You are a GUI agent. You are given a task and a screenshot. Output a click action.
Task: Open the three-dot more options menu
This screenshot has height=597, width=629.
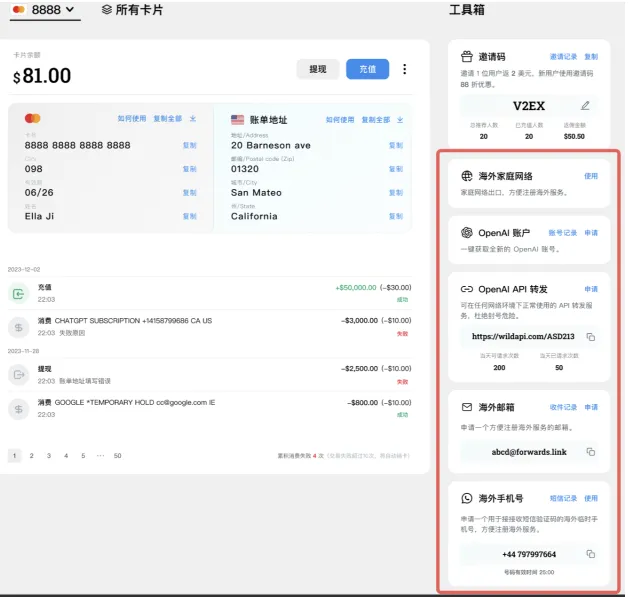[404, 69]
